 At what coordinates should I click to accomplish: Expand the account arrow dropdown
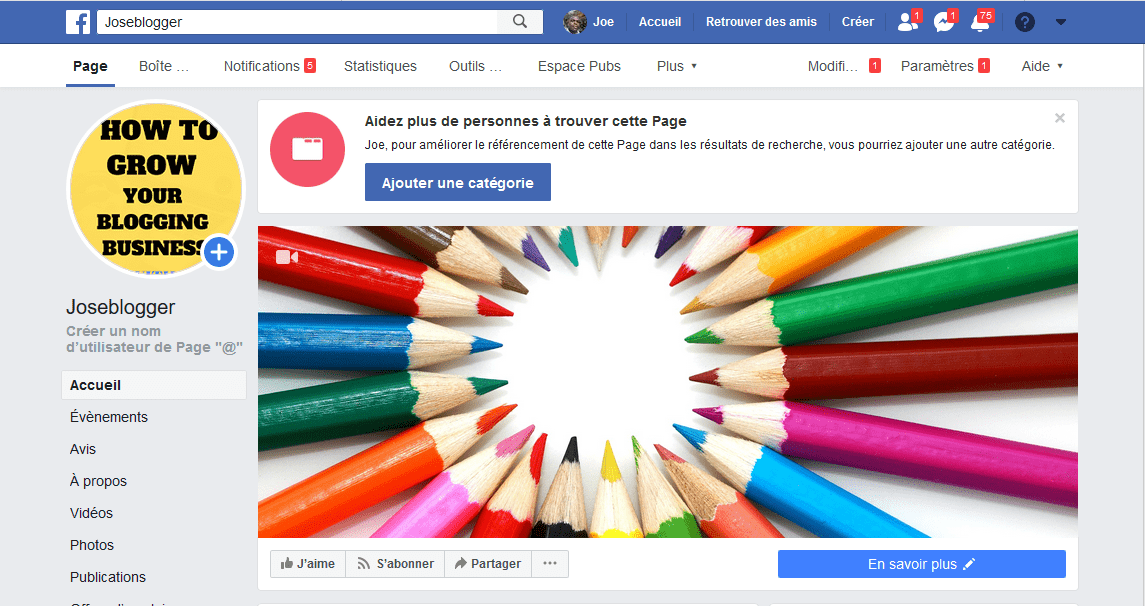[1061, 22]
